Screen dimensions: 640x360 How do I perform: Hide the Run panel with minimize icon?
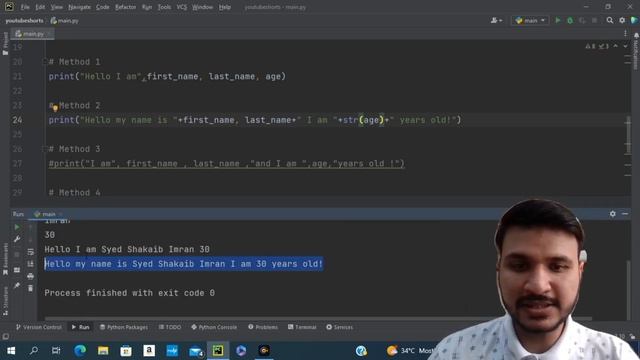point(625,214)
